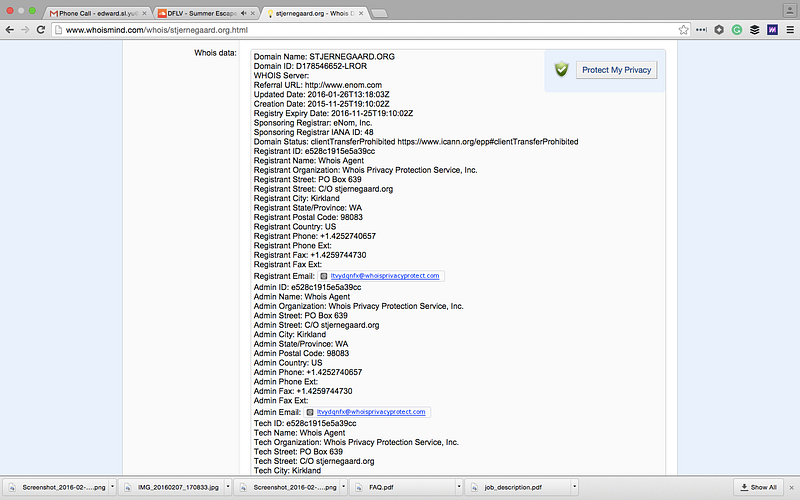The width and height of the screenshot is (800, 500).
Task: Open the dark blue M extension icon
Action: click(772, 30)
